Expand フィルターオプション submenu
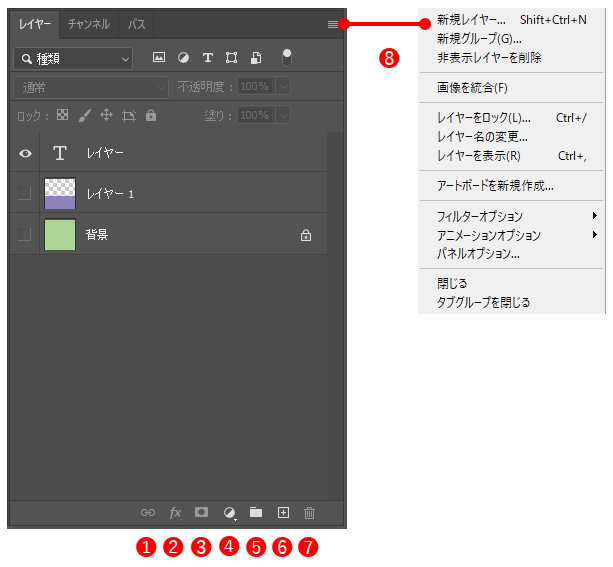Screen dimensions: 613x567 [511, 216]
